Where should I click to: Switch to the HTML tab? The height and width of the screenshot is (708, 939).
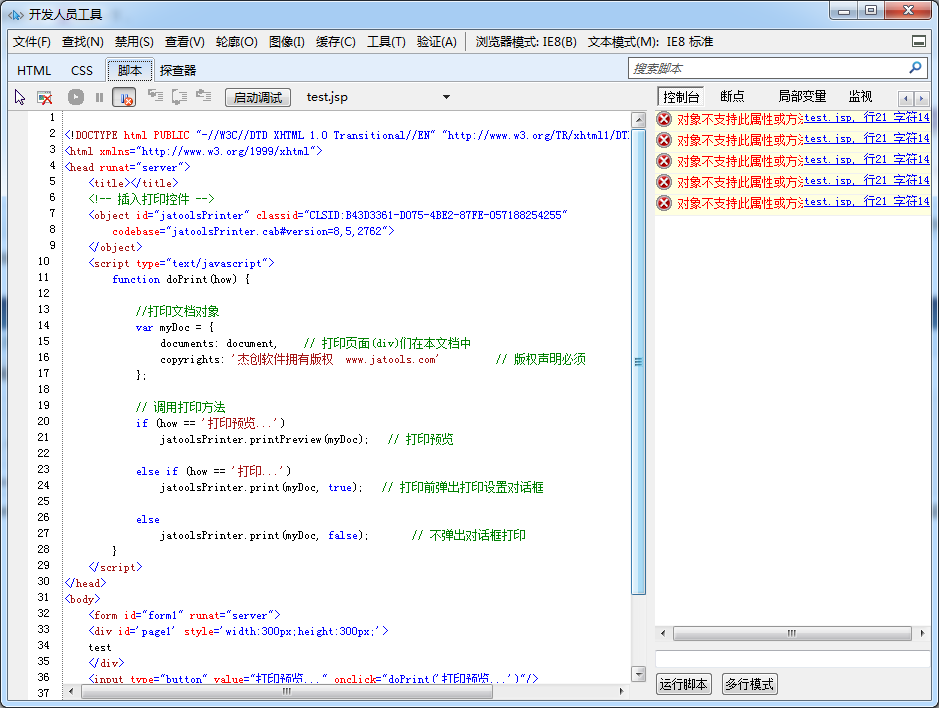pyautogui.click(x=34, y=71)
